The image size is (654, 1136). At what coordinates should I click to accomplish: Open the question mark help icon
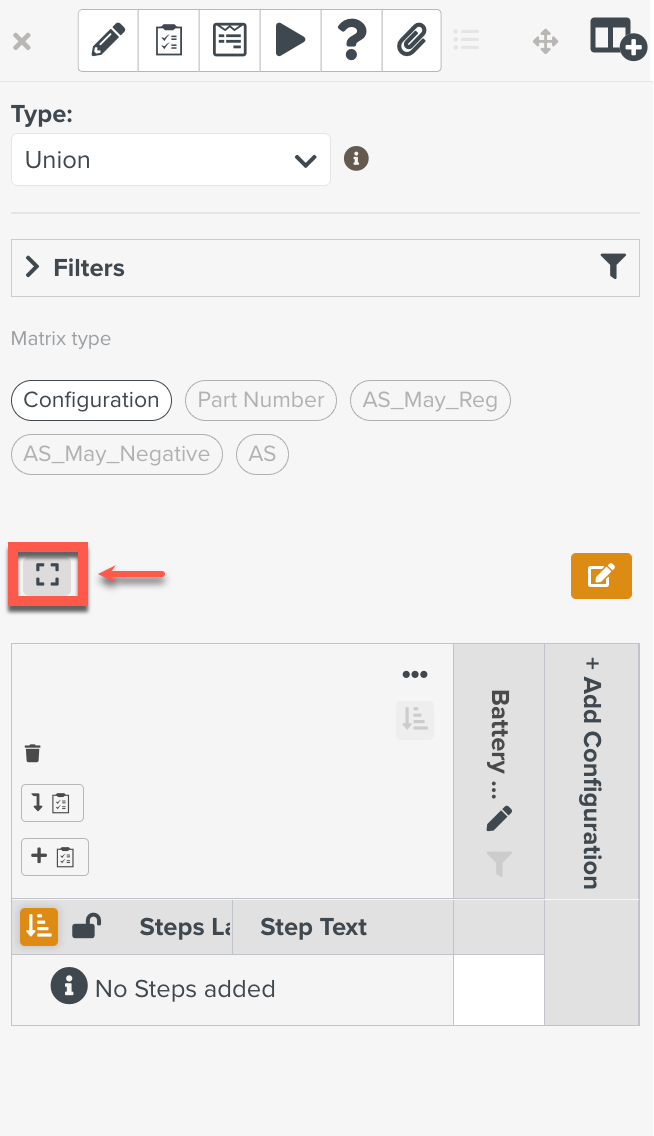(x=351, y=41)
